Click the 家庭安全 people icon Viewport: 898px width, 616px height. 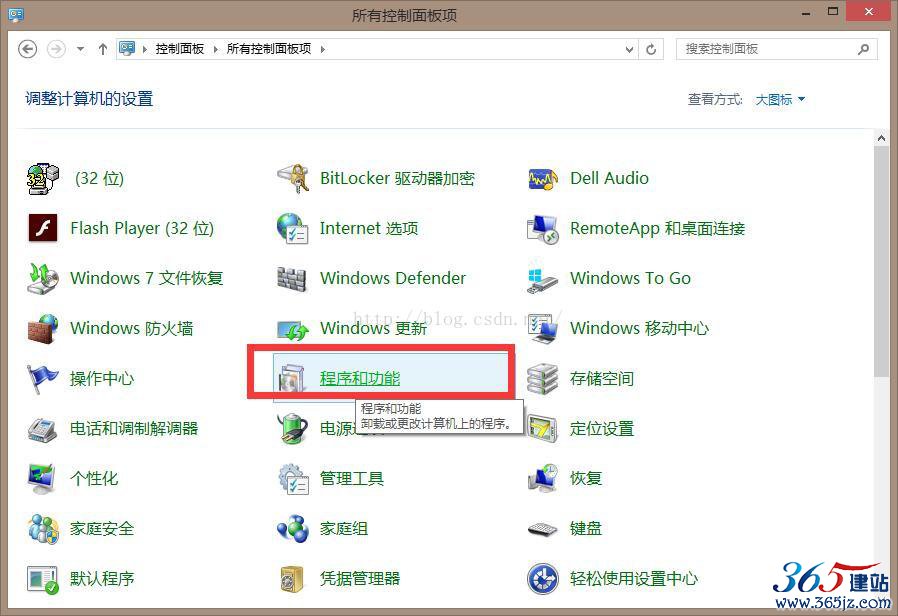click(44, 529)
